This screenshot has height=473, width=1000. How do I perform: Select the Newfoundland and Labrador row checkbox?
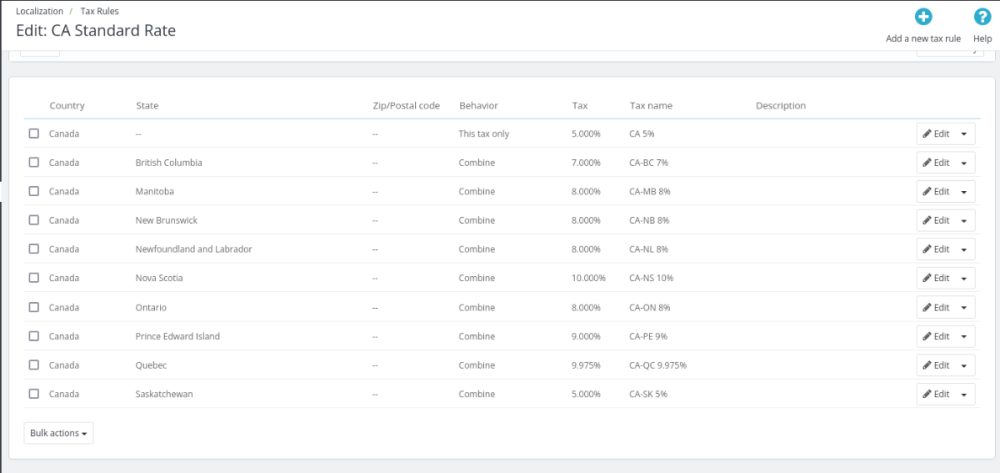click(x=34, y=249)
